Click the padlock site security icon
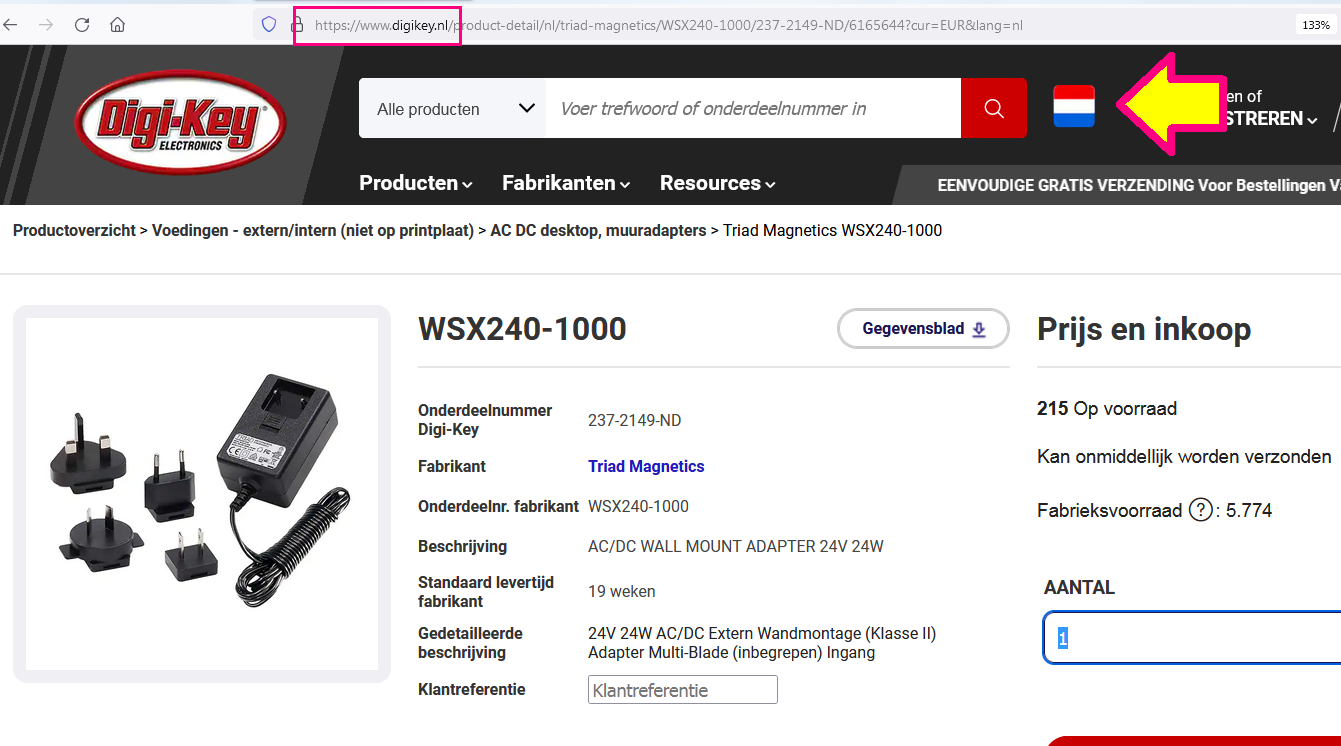1341x746 pixels. 297,25
